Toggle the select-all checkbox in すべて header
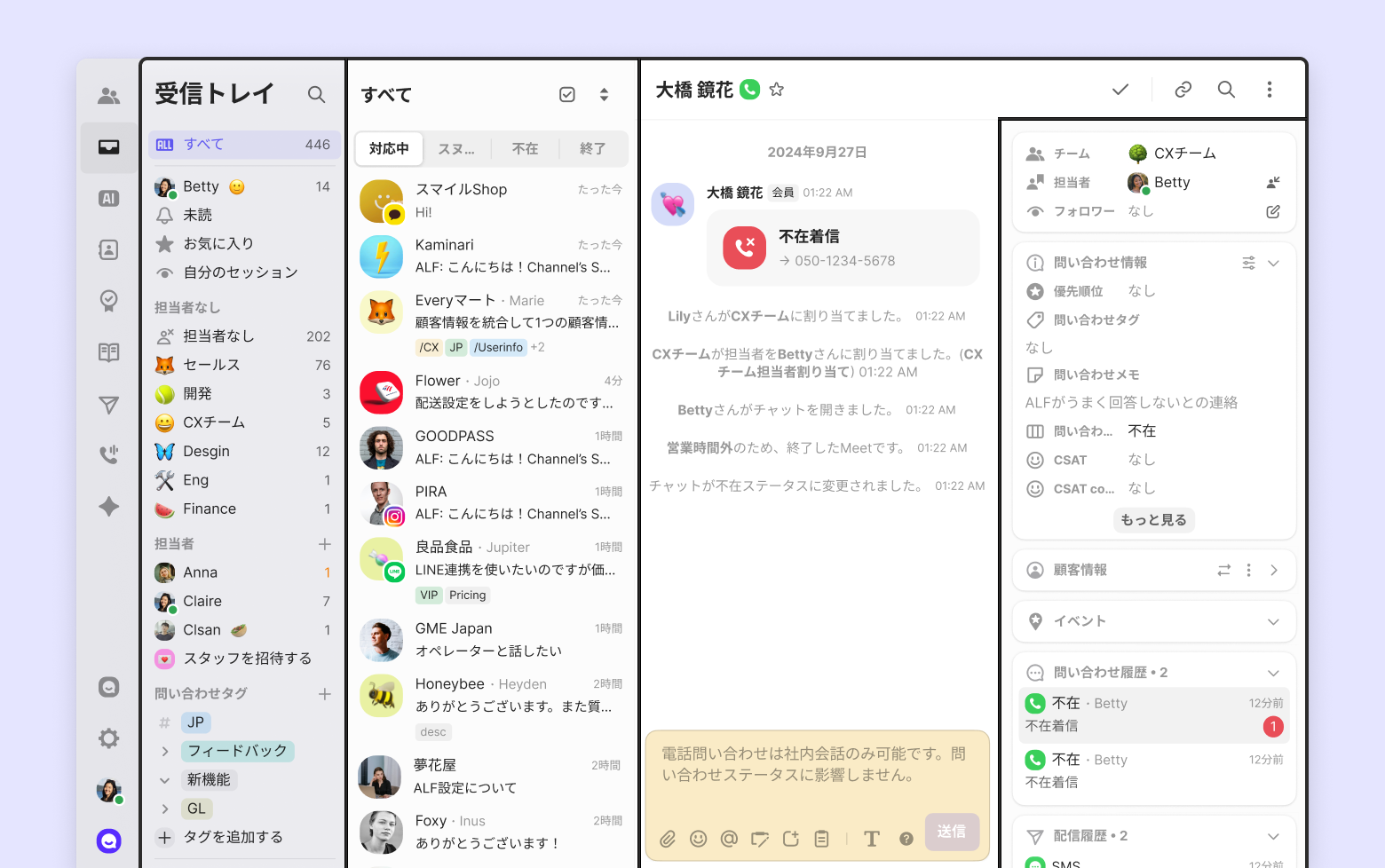The image size is (1385, 868). point(567,95)
